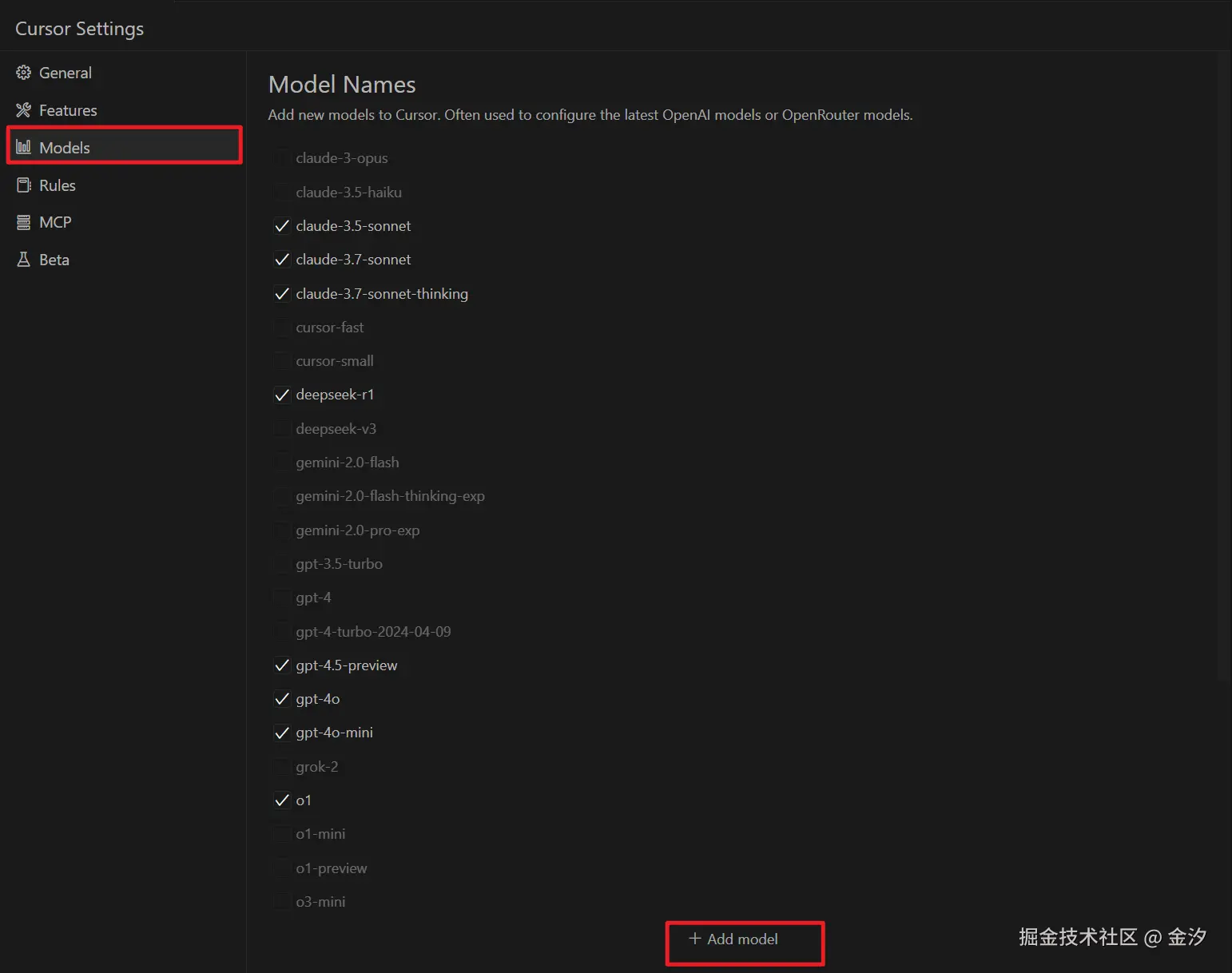
Task: Enable the claude-3-opus checkbox
Action: (x=282, y=158)
